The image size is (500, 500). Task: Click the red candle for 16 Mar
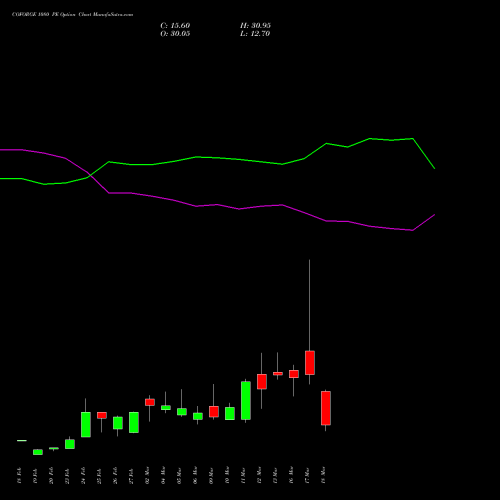294,374
